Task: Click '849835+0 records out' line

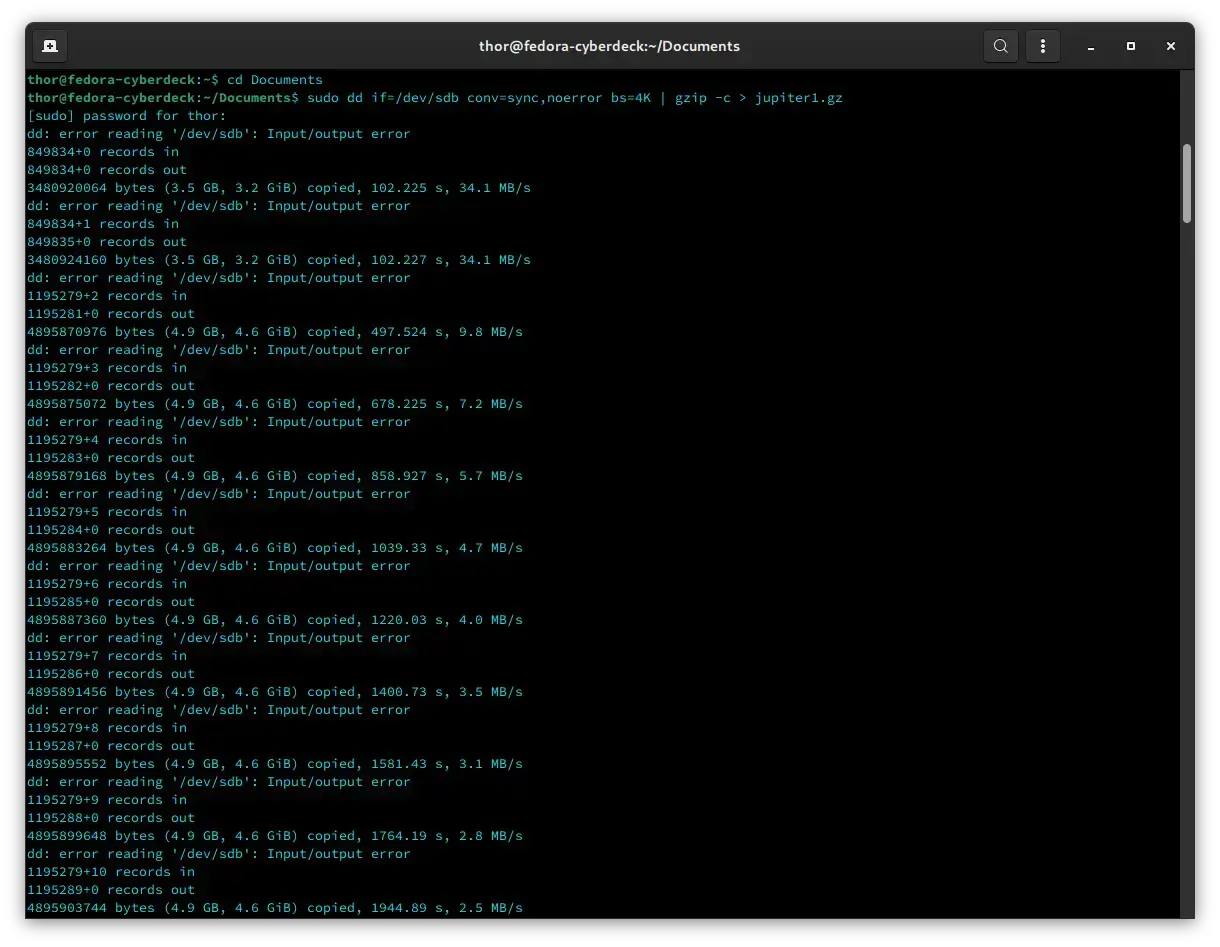Action: (x=107, y=241)
